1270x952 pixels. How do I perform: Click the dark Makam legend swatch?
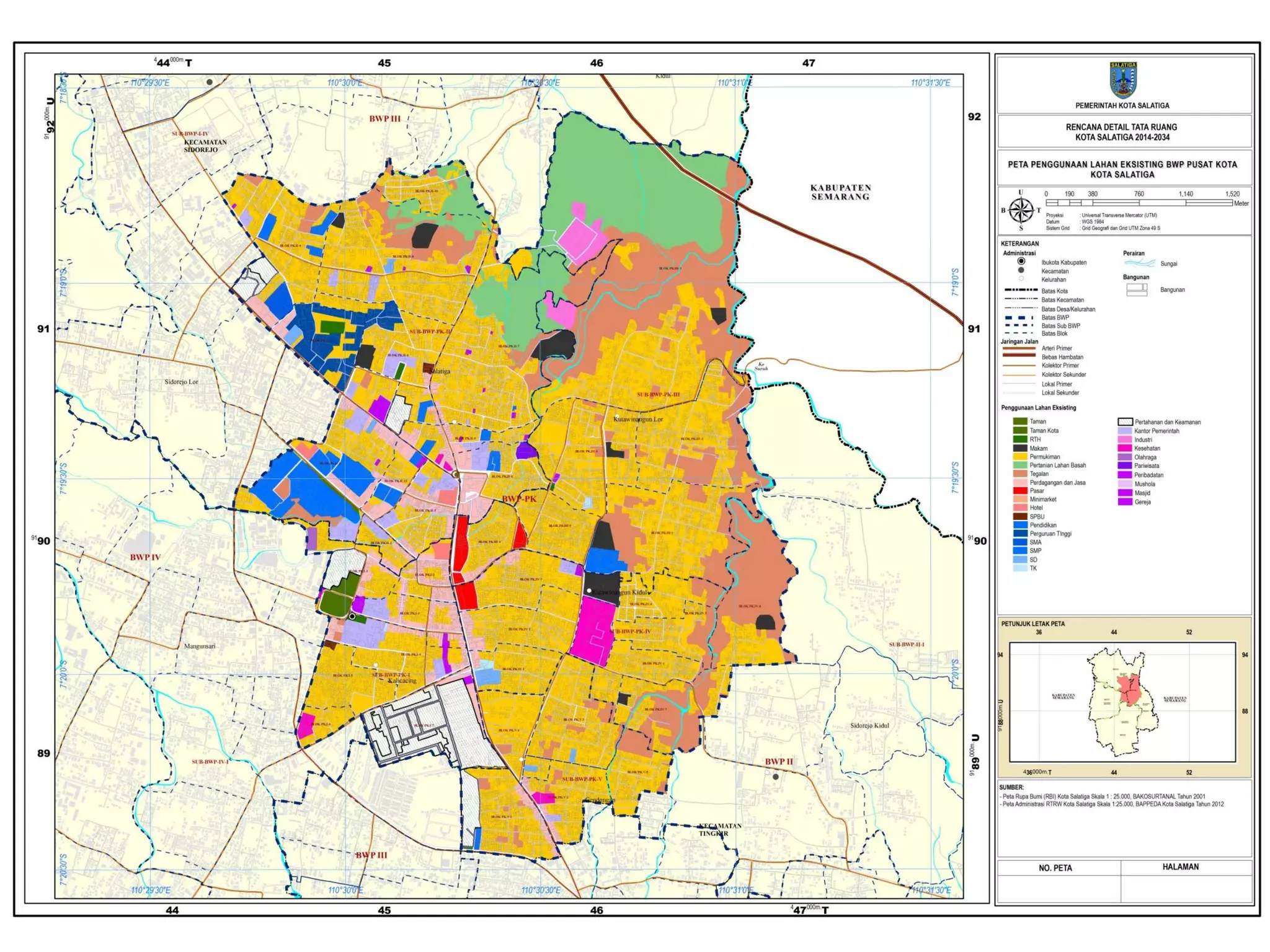(x=1020, y=447)
